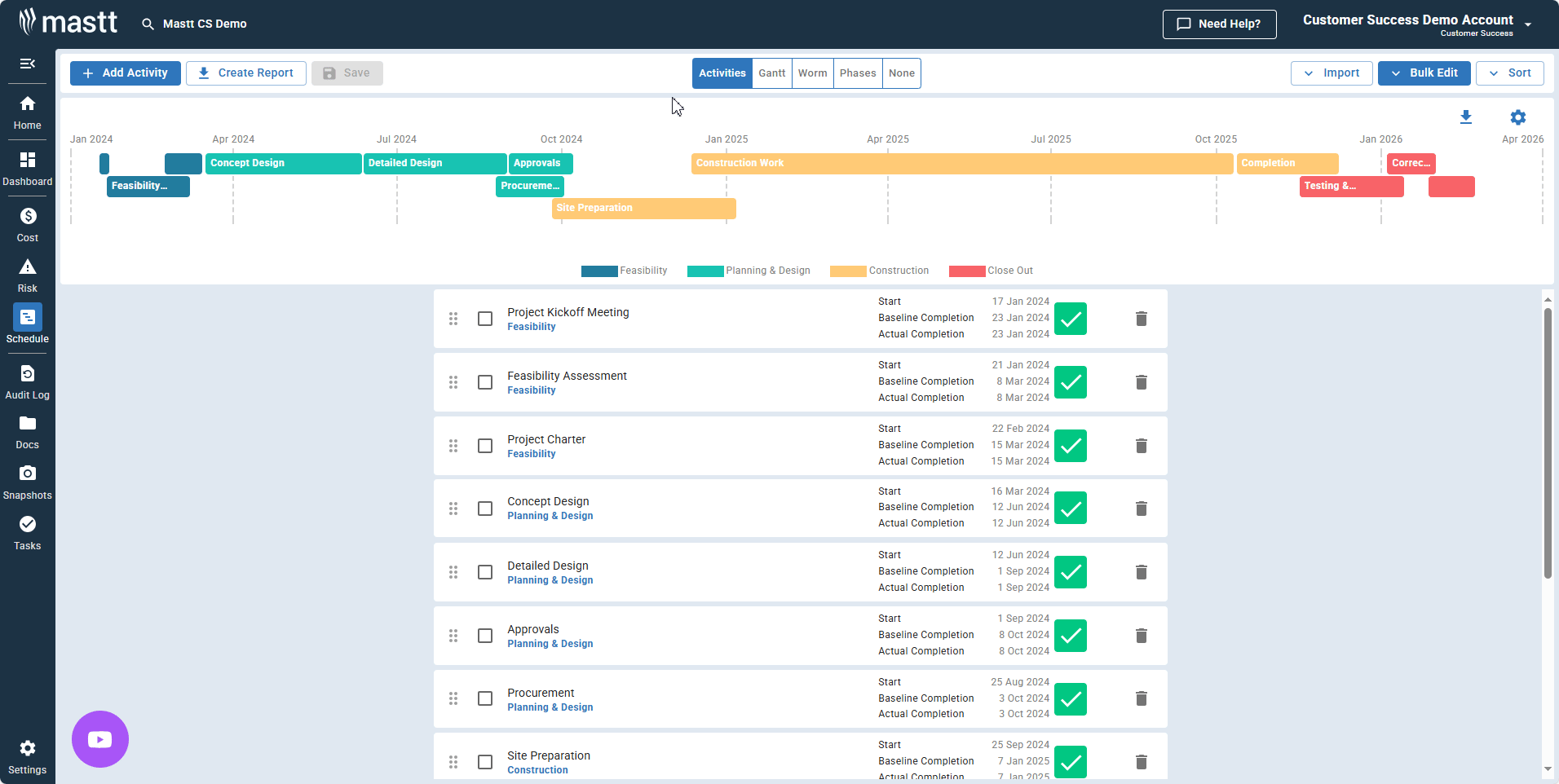Check the Feasibility Assessment row checkbox

pyautogui.click(x=485, y=382)
